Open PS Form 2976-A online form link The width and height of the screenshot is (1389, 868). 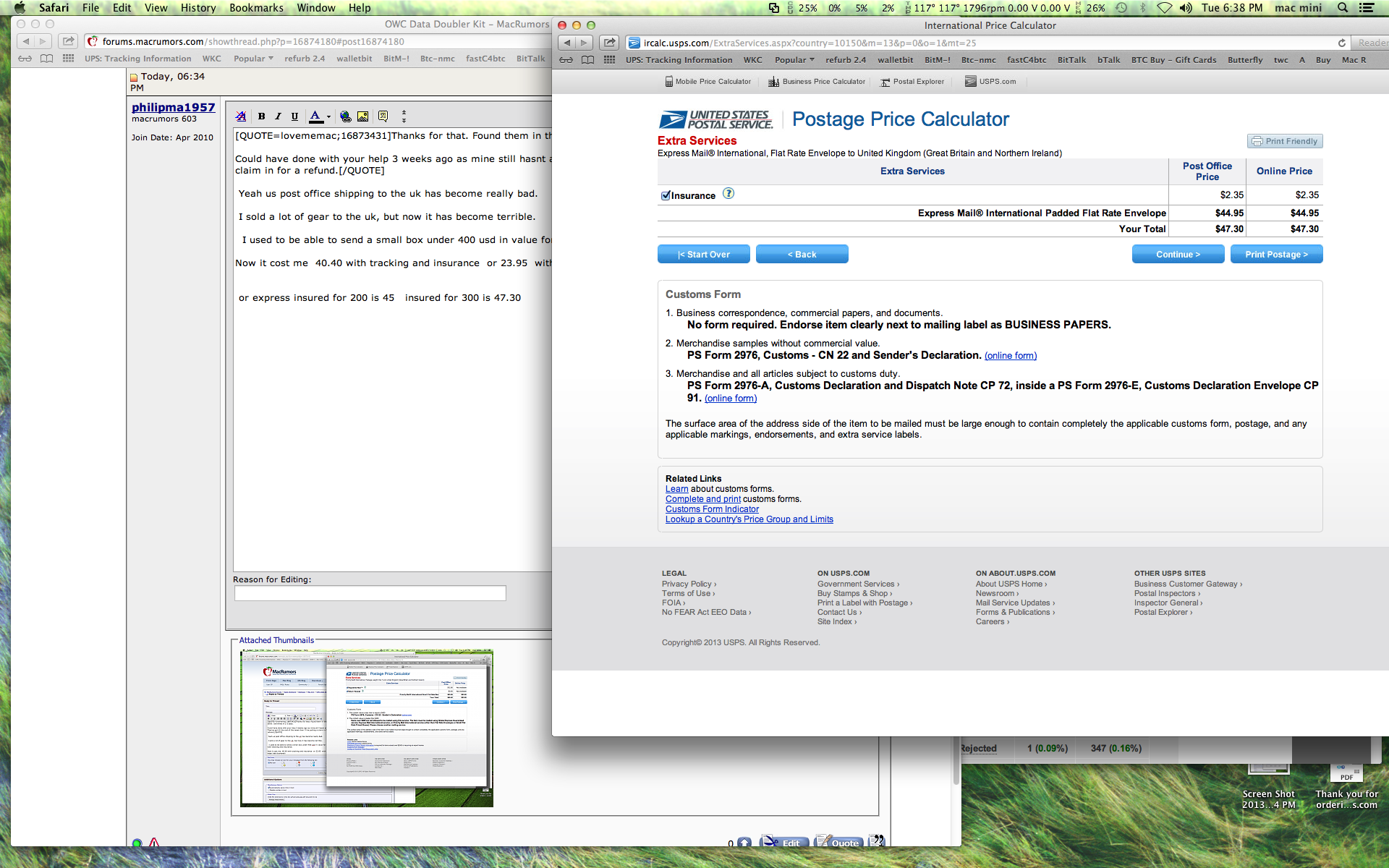731,399
